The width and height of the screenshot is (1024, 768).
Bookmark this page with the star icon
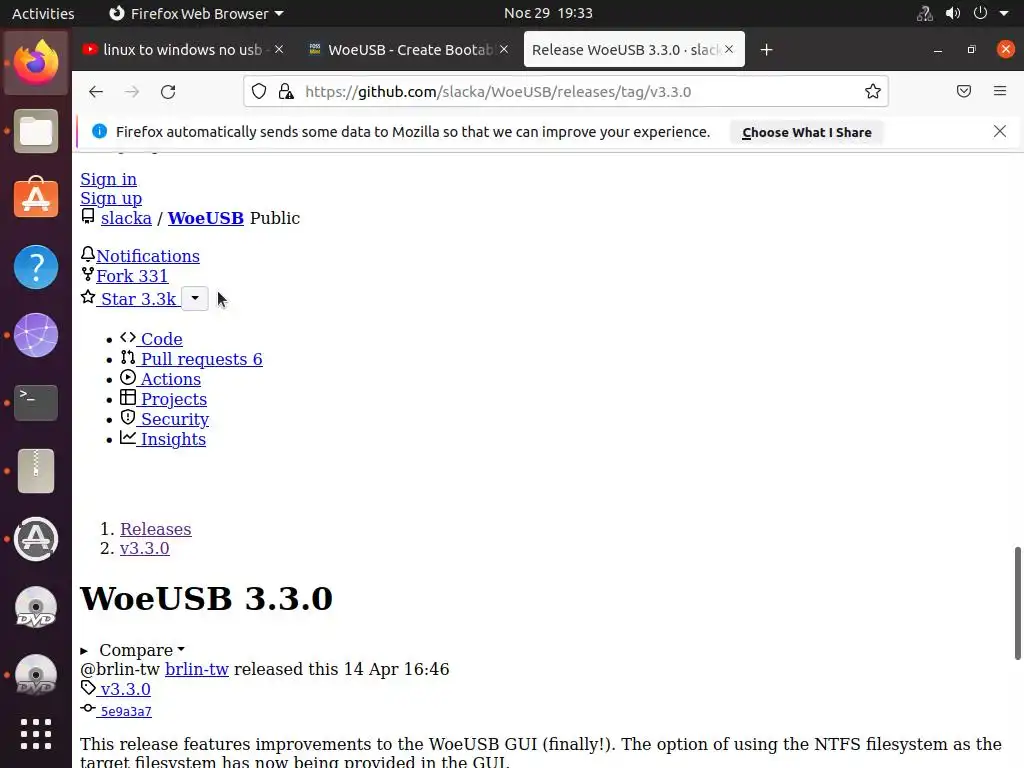tap(872, 91)
